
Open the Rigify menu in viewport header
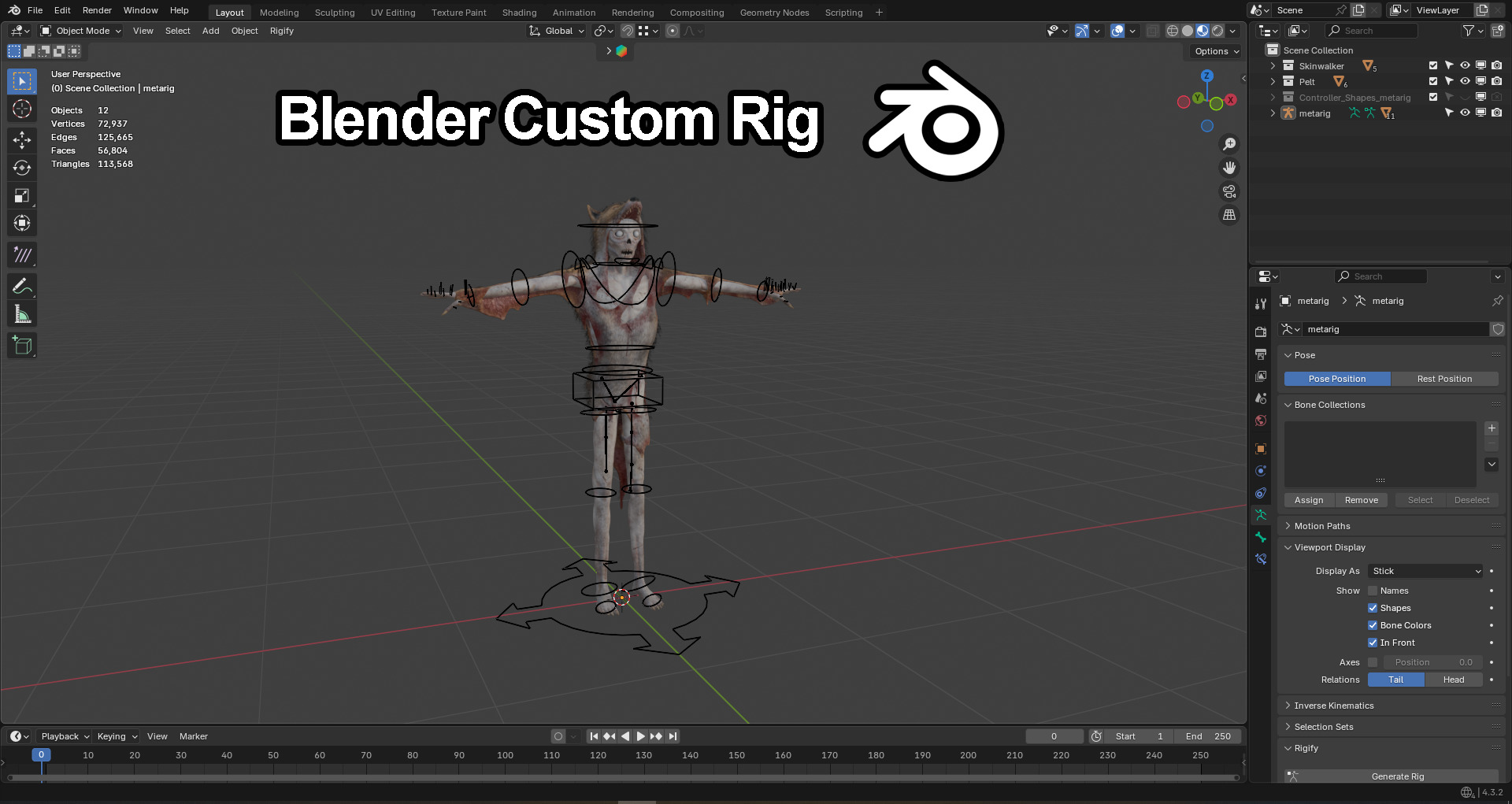[281, 31]
